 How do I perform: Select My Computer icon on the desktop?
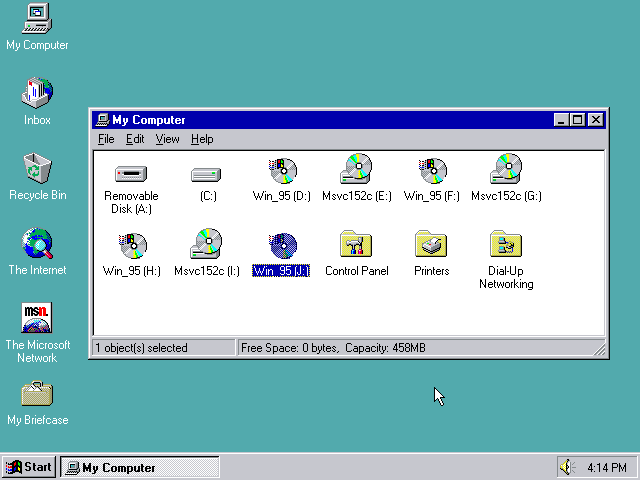[x=37, y=18]
